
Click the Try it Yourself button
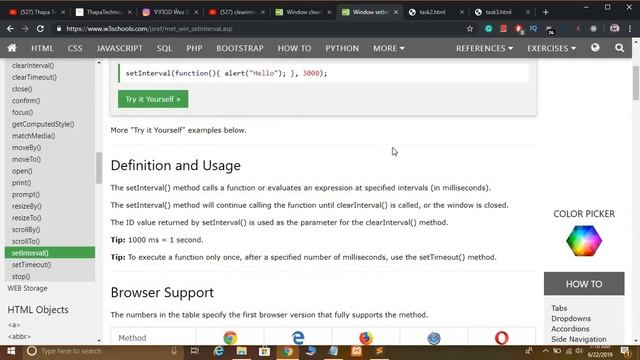click(x=153, y=99)
